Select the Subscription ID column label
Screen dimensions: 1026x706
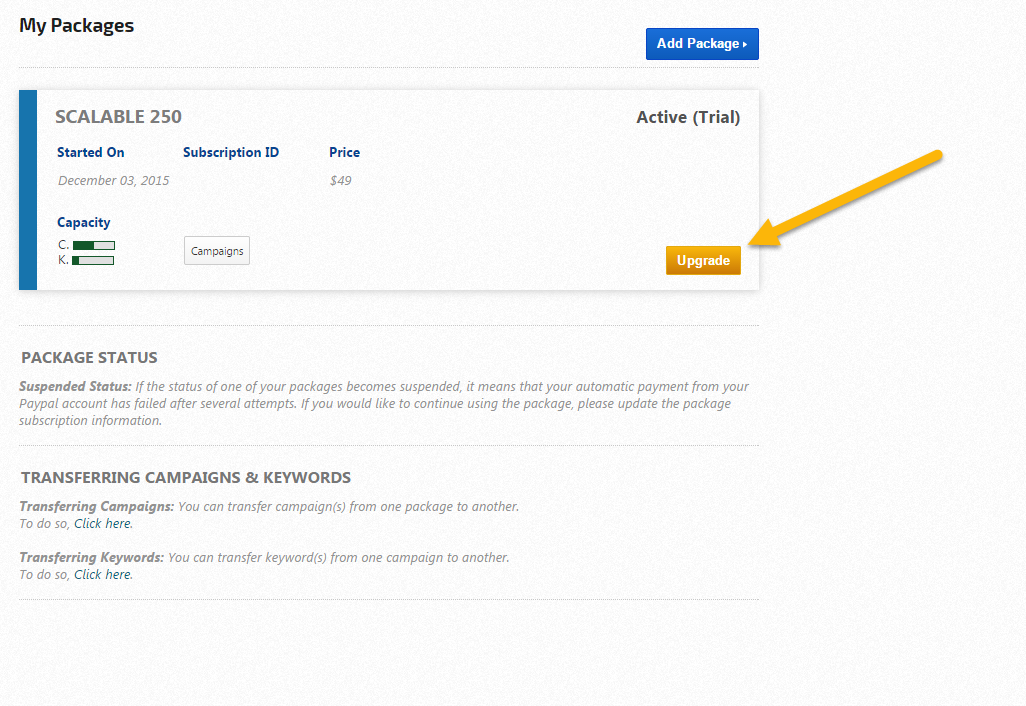tap(231, 153)
